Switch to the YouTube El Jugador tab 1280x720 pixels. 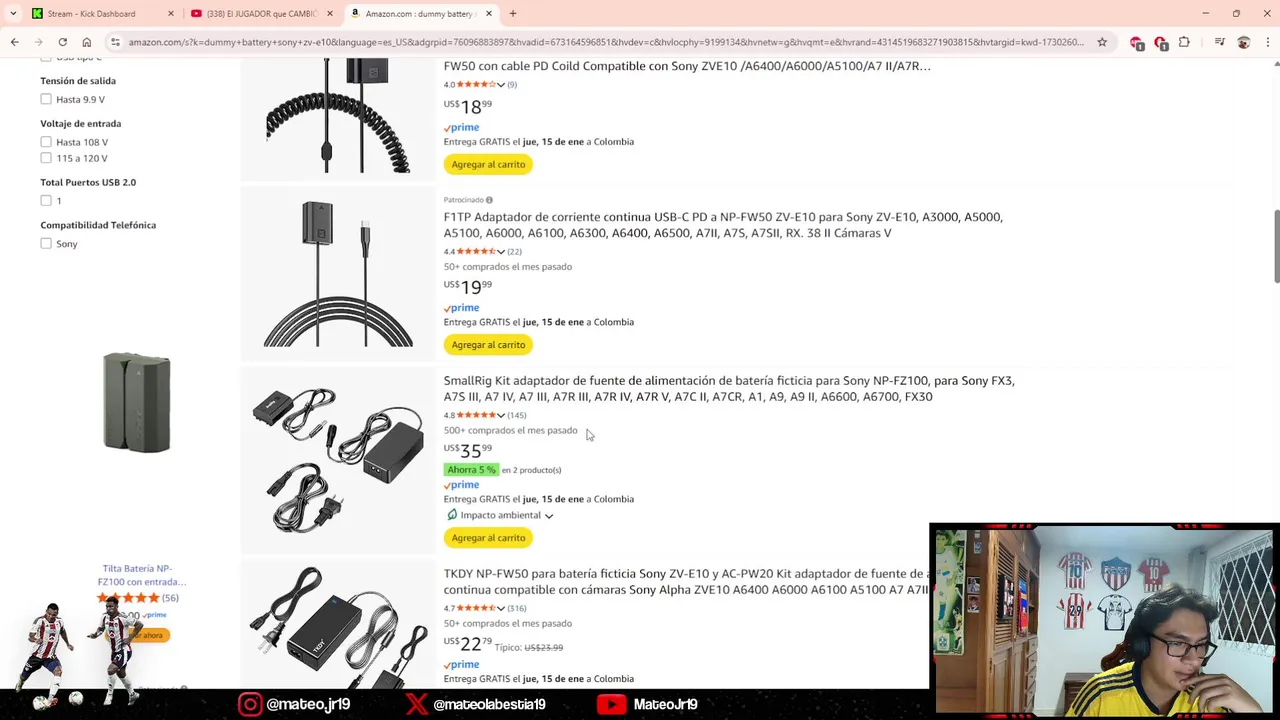260,14
